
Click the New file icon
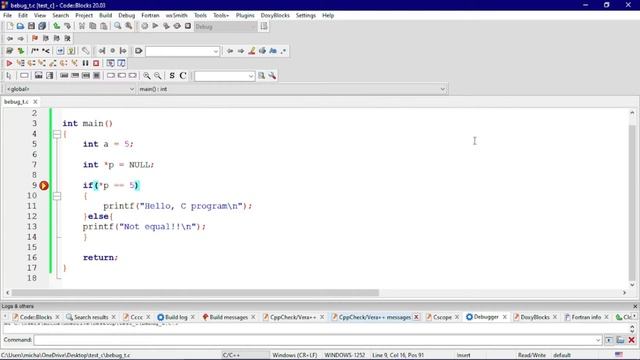(10, 26)
